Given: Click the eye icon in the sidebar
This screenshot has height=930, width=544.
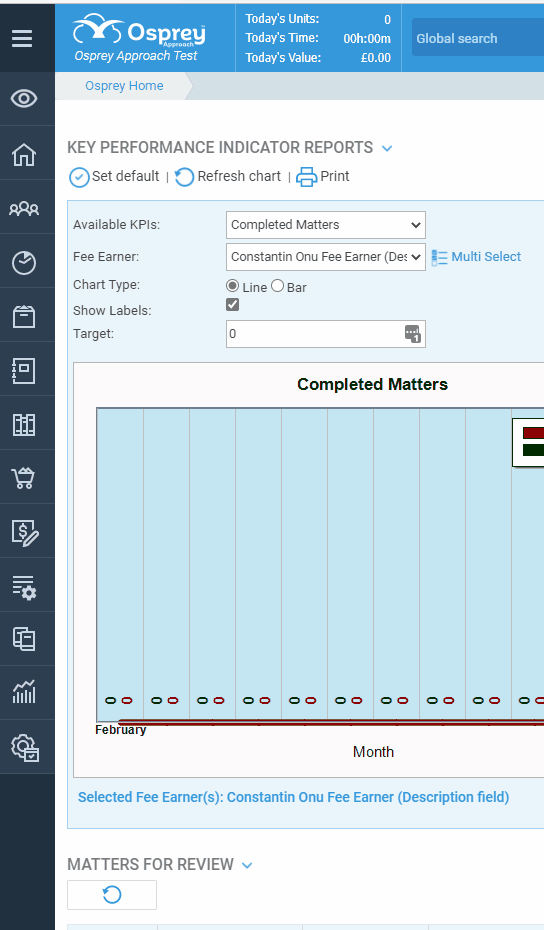Looking at the screenshot, I should click(24, 98).
